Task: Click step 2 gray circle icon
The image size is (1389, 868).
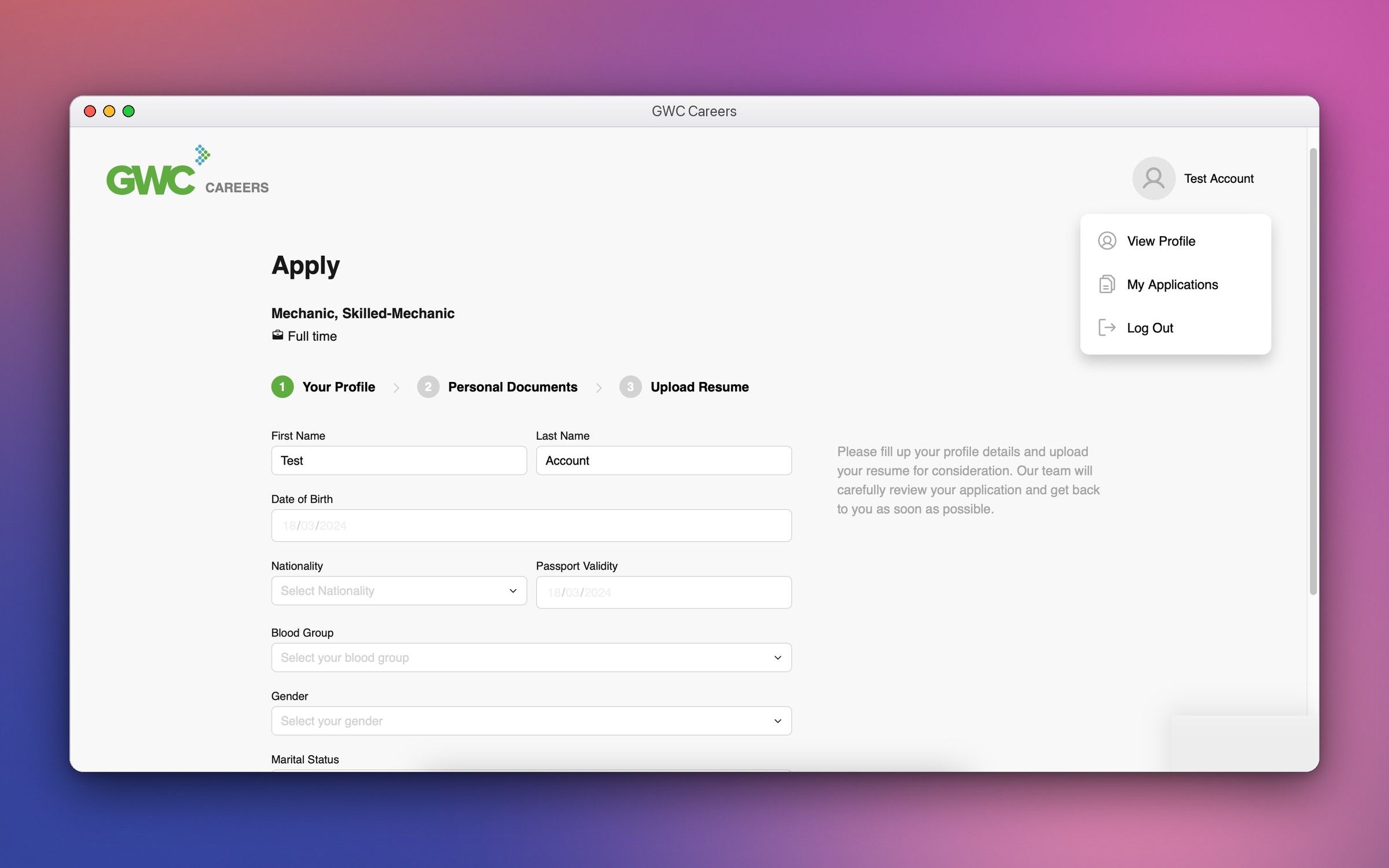Action: tap(428, 387)
